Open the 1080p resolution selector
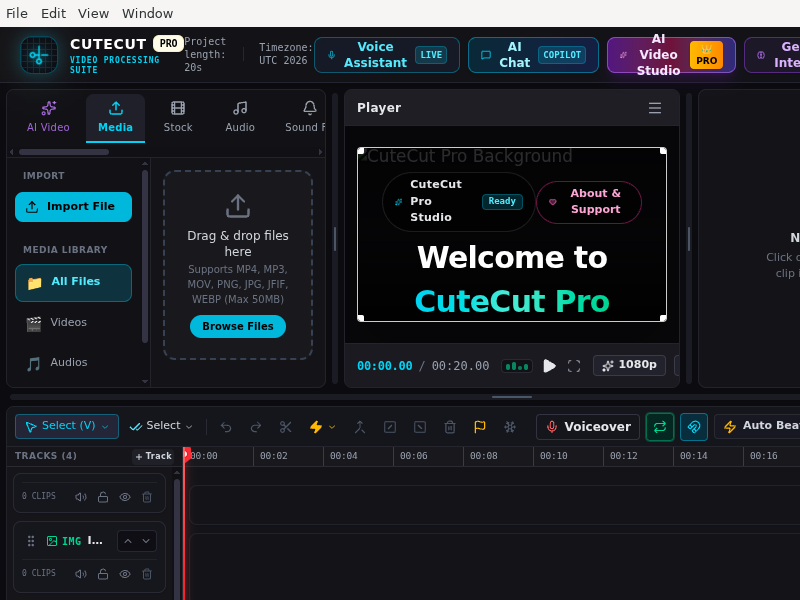This screenshot has height=600, width=800. [x=629, y=365]
